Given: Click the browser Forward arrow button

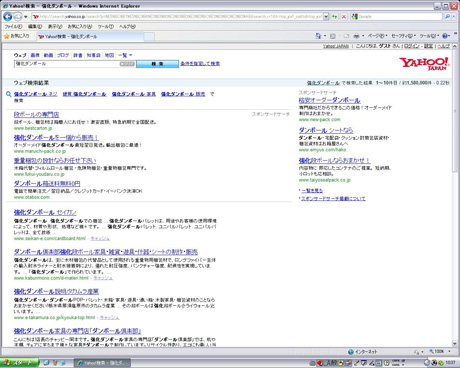Looking at the screenshot, I should [18, 16].
